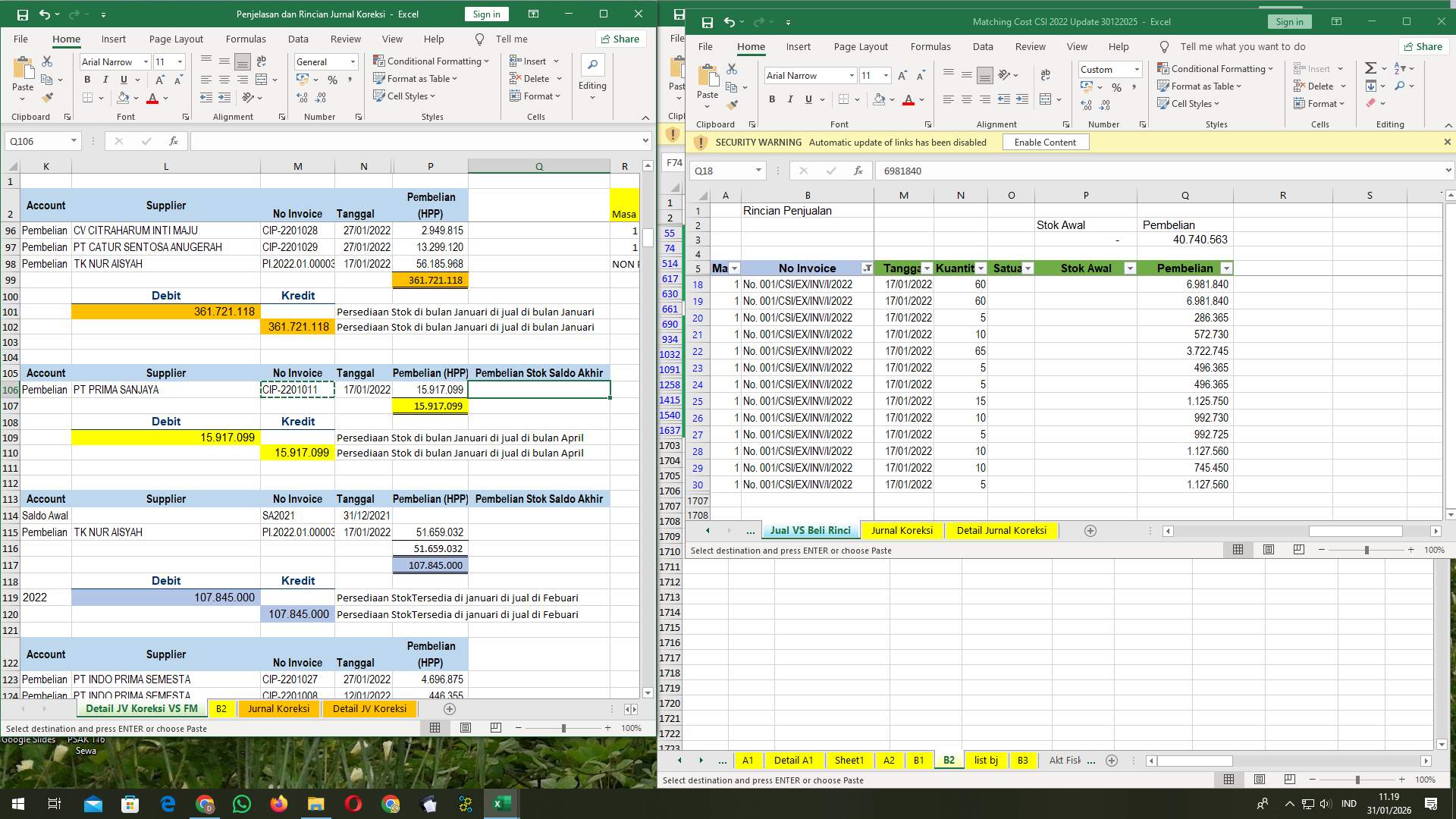Viewport: 1456px width, 819px height.
Task: Toggle Bold formatting in right workbook
Action: tap(772, 99)
